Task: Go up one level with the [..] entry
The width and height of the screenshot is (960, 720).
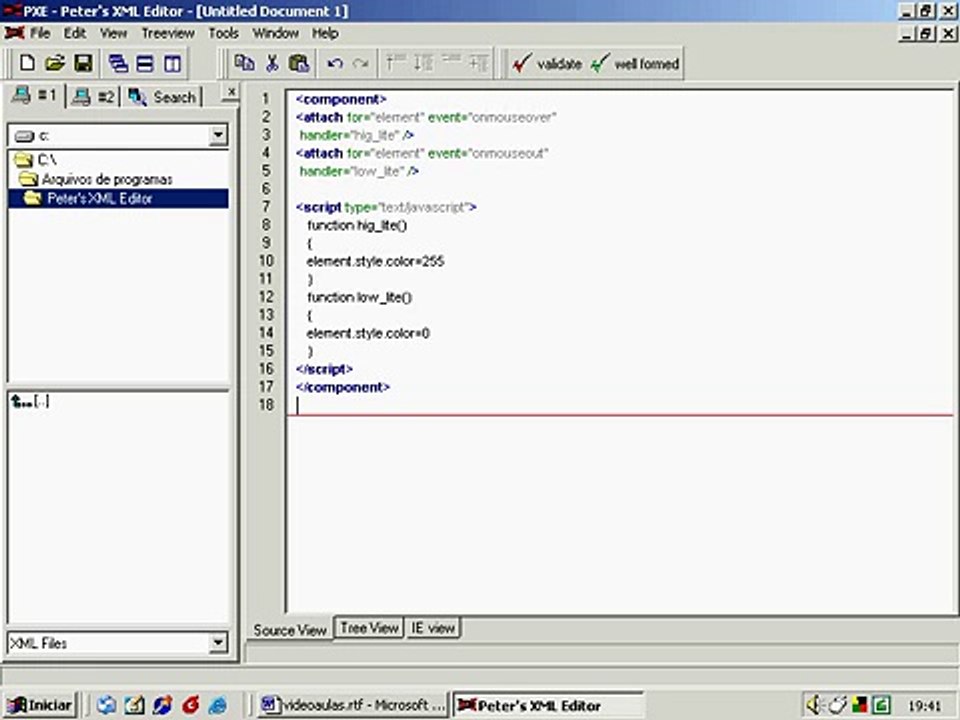Action: coord(30,402)
